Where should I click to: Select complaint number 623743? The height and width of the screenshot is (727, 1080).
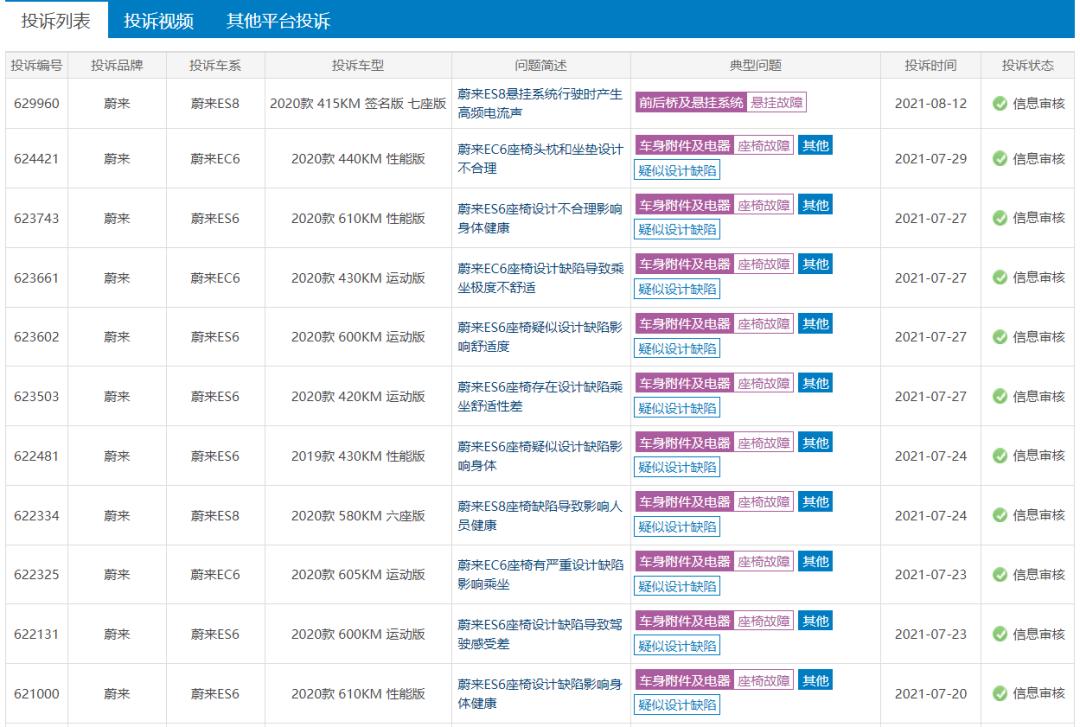coord(37,218)
